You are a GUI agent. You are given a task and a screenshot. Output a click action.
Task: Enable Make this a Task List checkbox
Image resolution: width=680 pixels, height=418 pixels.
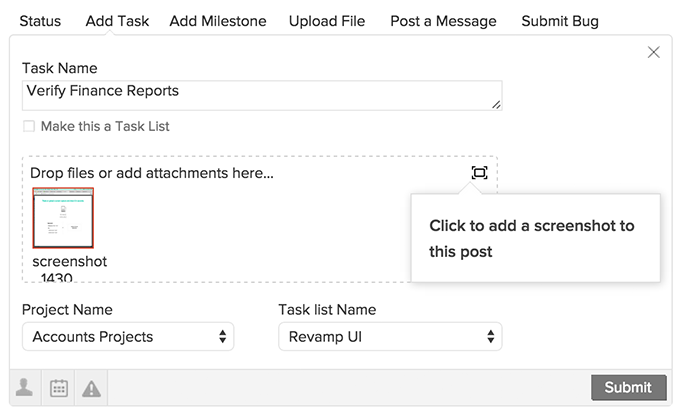coord(29,127)
